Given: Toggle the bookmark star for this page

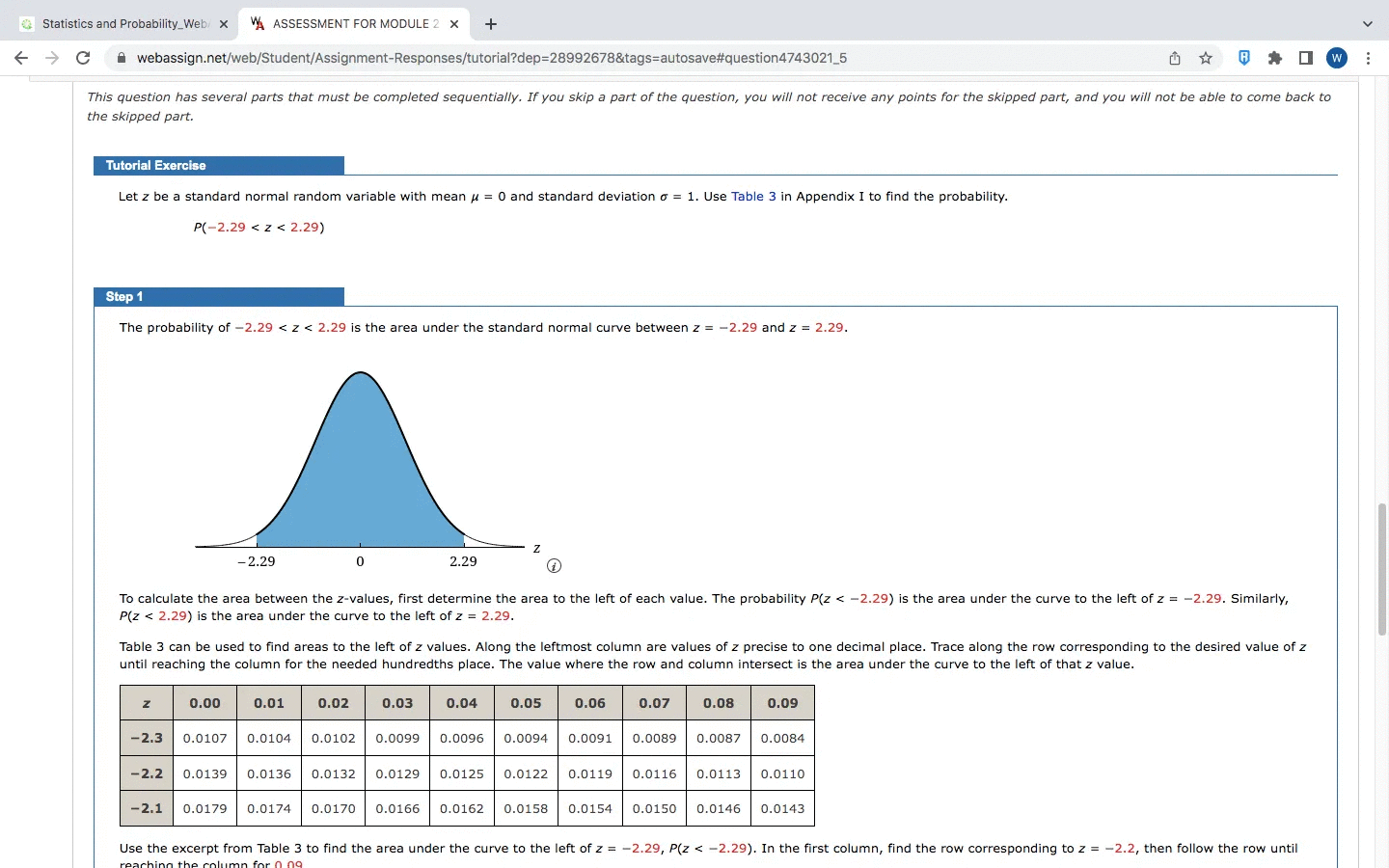Looking at the screenshot, I should coord(1206,58).
